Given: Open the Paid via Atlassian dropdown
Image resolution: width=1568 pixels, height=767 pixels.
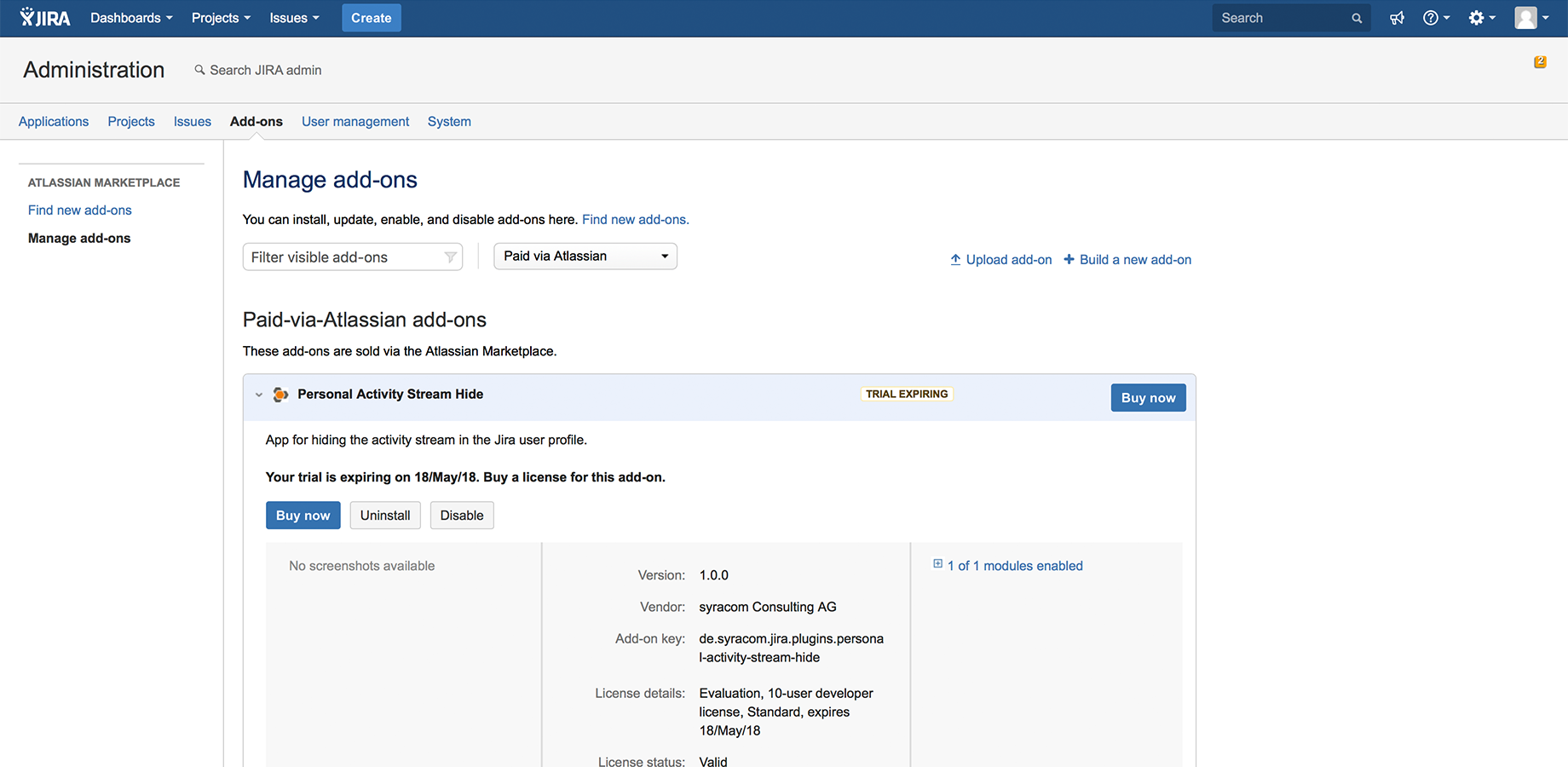Looking at the screenshot, I should click(x=585, y=257).
